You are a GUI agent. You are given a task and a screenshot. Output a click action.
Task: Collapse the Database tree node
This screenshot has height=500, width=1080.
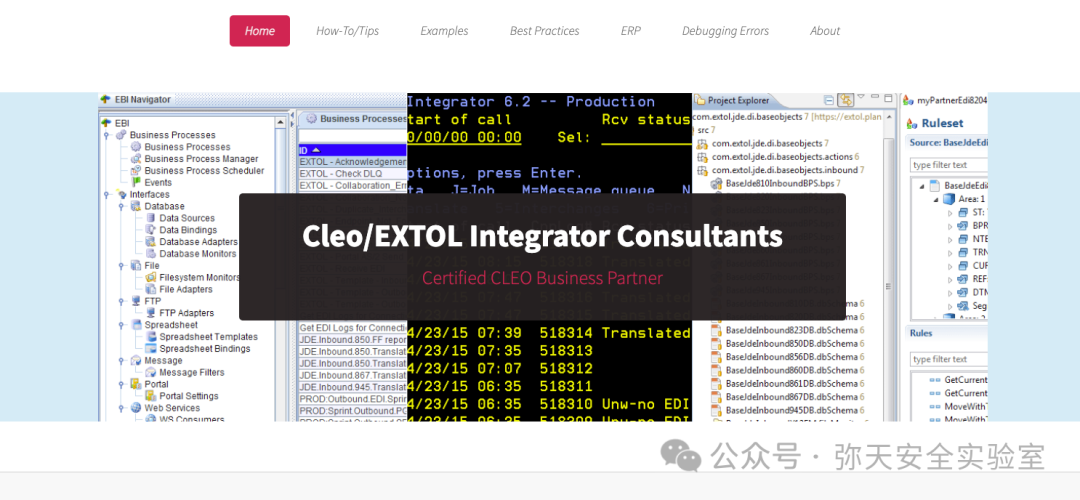pyautogui.click(x=121, y=206)
